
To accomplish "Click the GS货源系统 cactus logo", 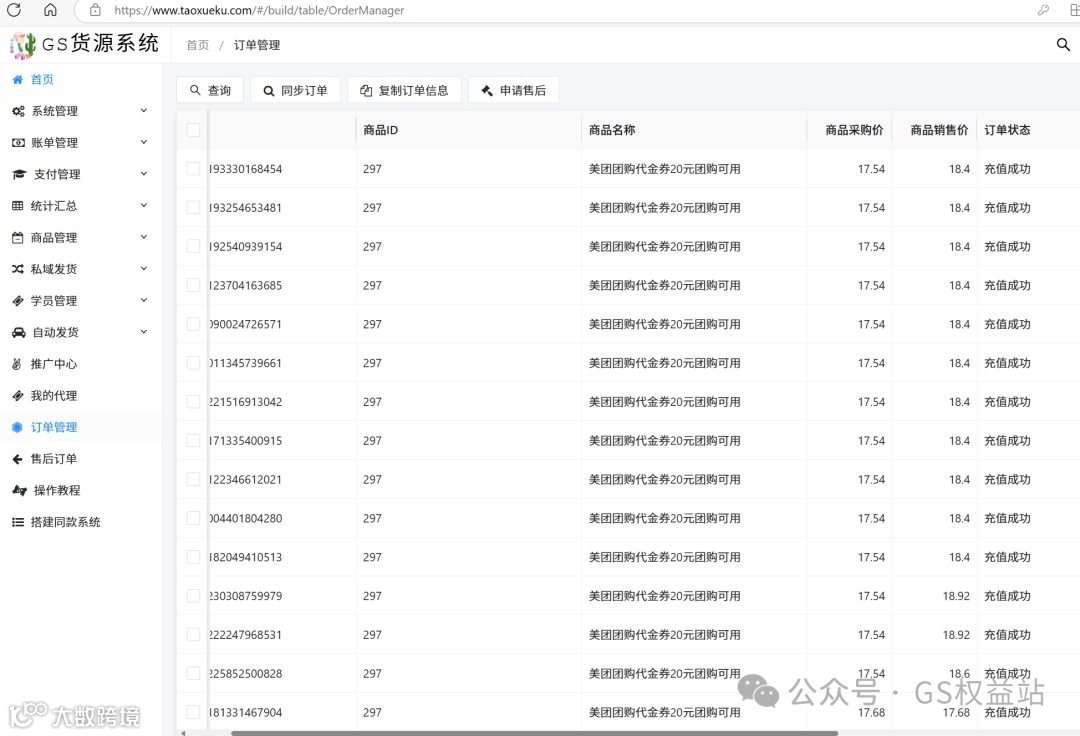I will click(x=23, y=45).
